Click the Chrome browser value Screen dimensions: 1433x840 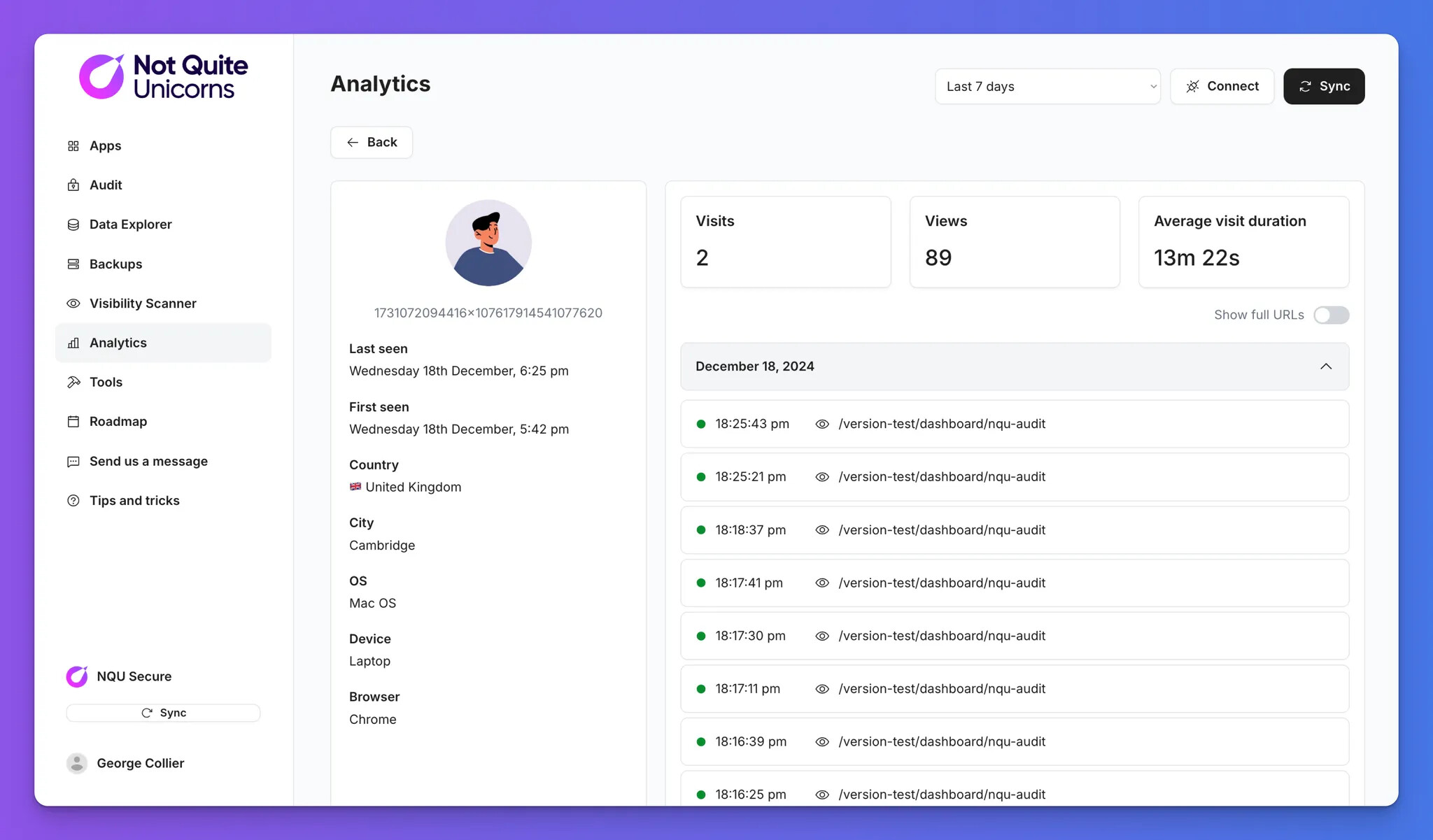tap(372, 720)
